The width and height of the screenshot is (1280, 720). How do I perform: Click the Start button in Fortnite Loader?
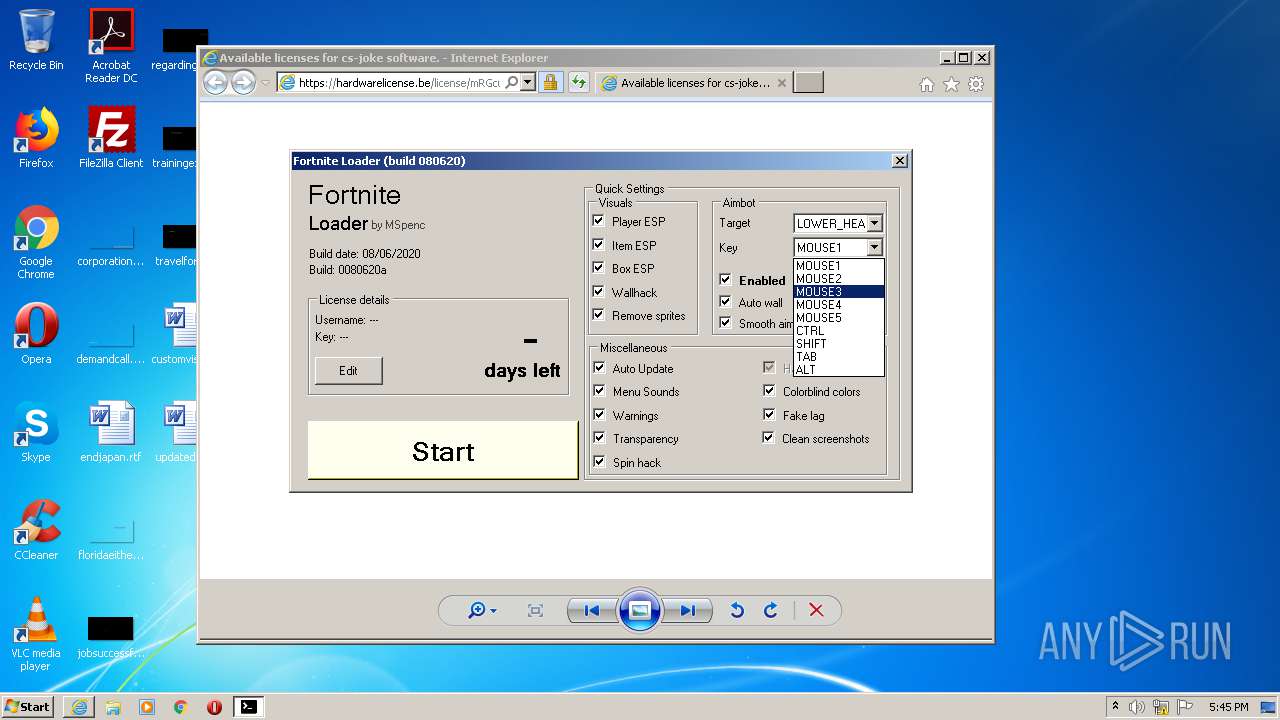(443, 451)
